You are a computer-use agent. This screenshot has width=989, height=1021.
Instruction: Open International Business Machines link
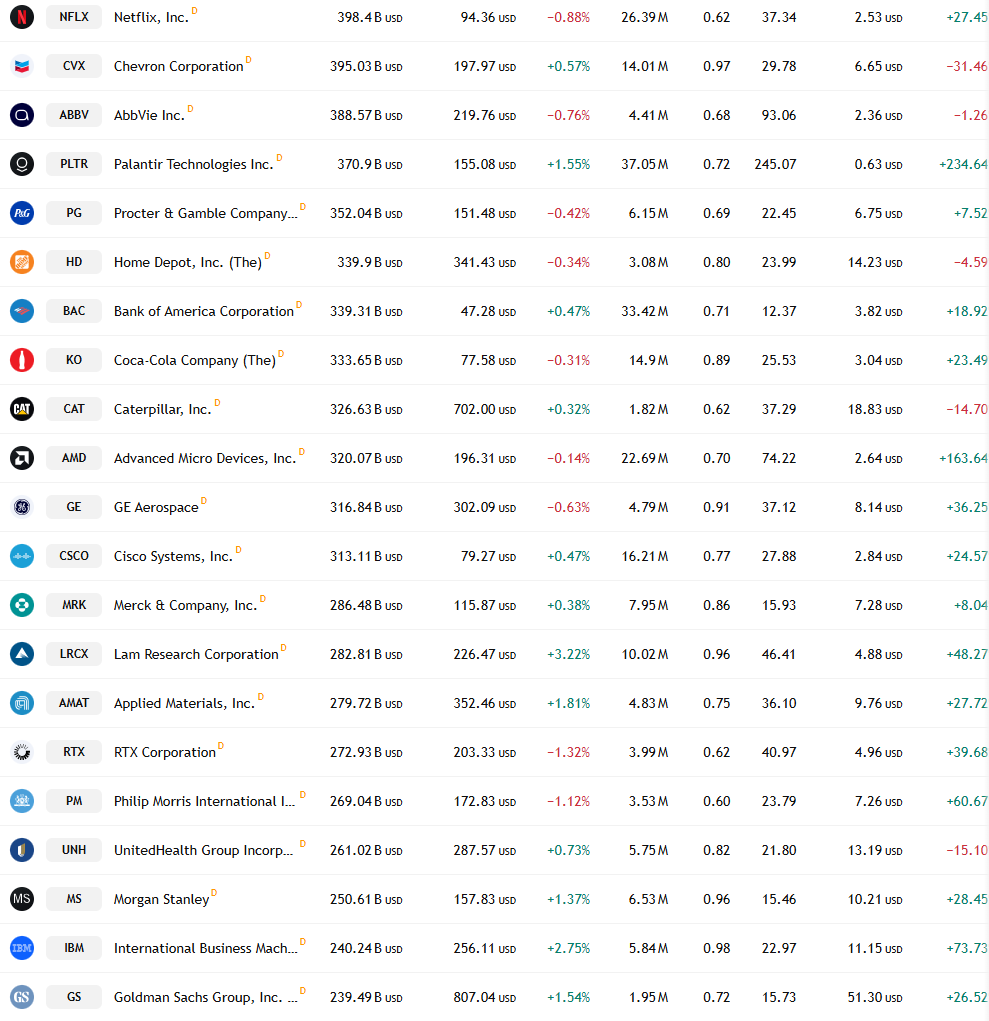pos(206,949)
